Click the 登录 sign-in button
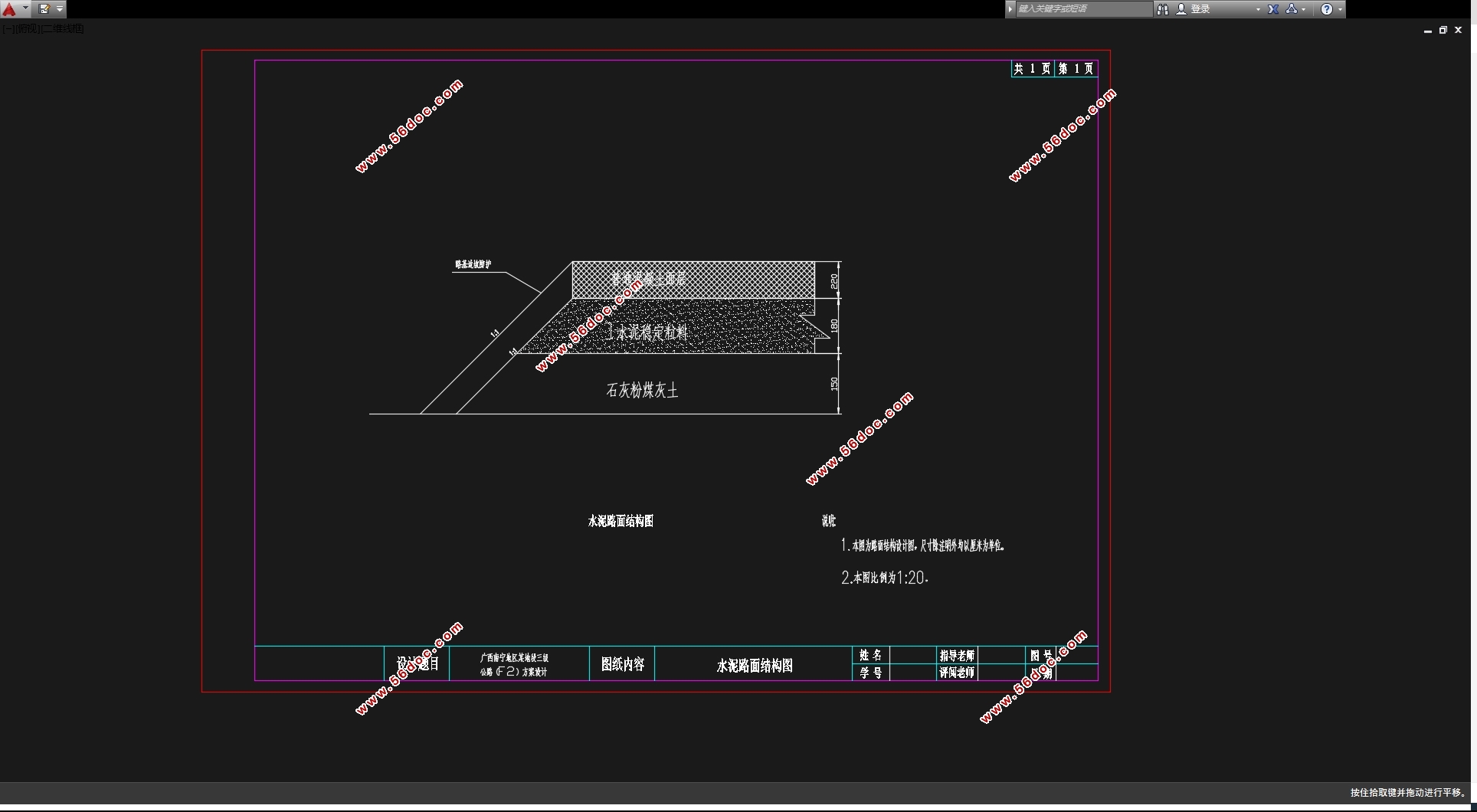This screenshot has height=812, width=1477. click(x=1194, y=9)
